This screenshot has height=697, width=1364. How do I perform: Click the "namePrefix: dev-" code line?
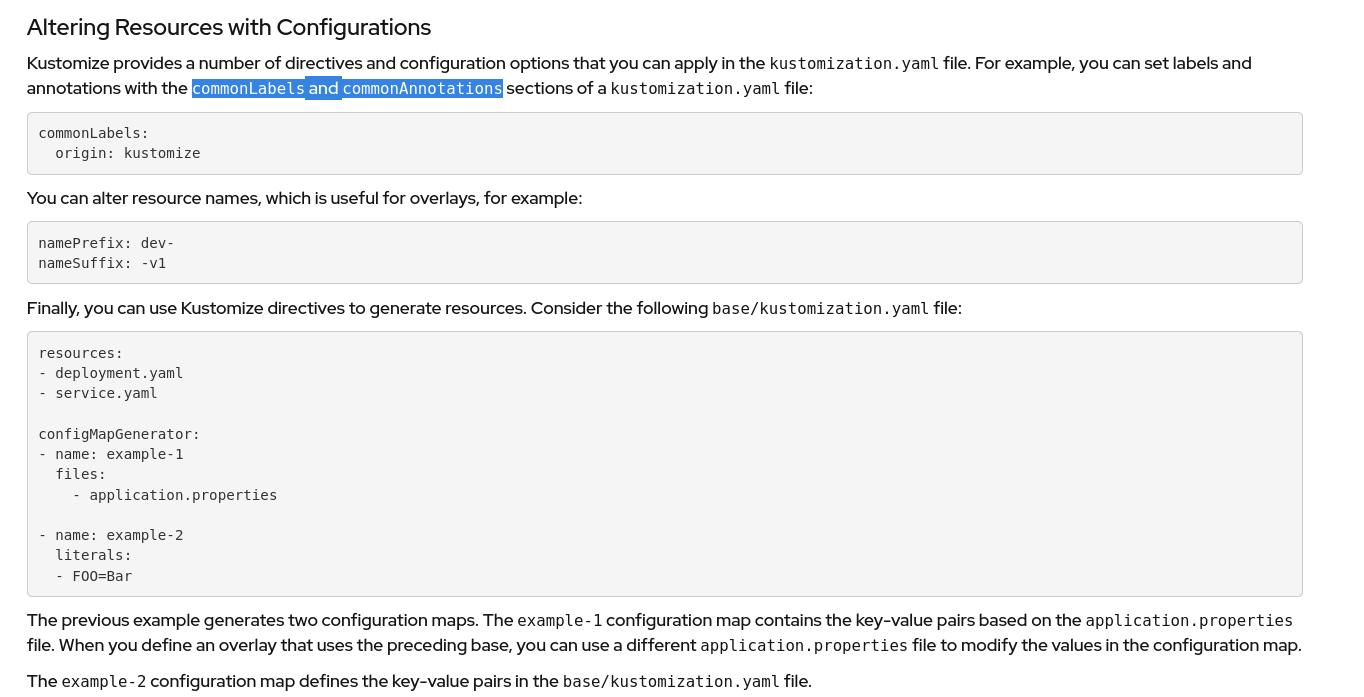(x=106, y=243)
